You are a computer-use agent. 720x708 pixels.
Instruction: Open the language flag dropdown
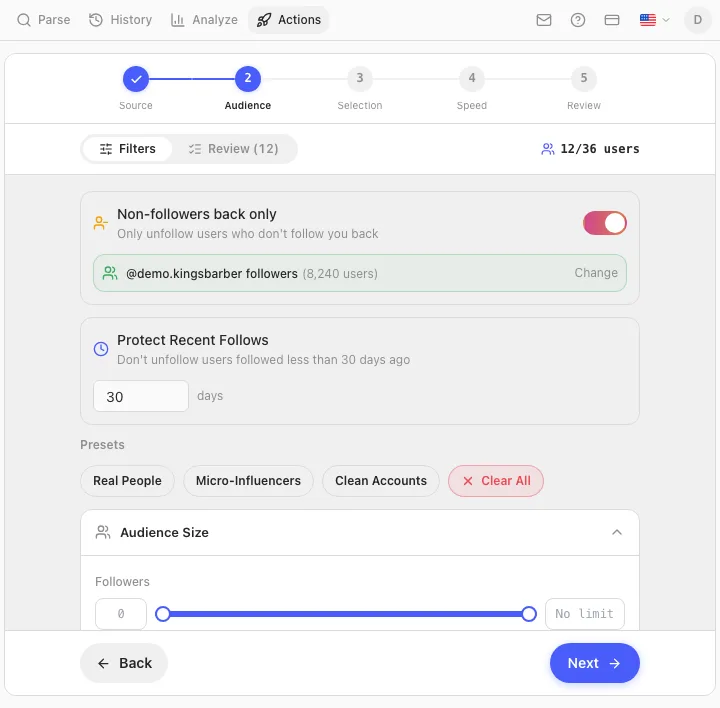coord(654,20)
